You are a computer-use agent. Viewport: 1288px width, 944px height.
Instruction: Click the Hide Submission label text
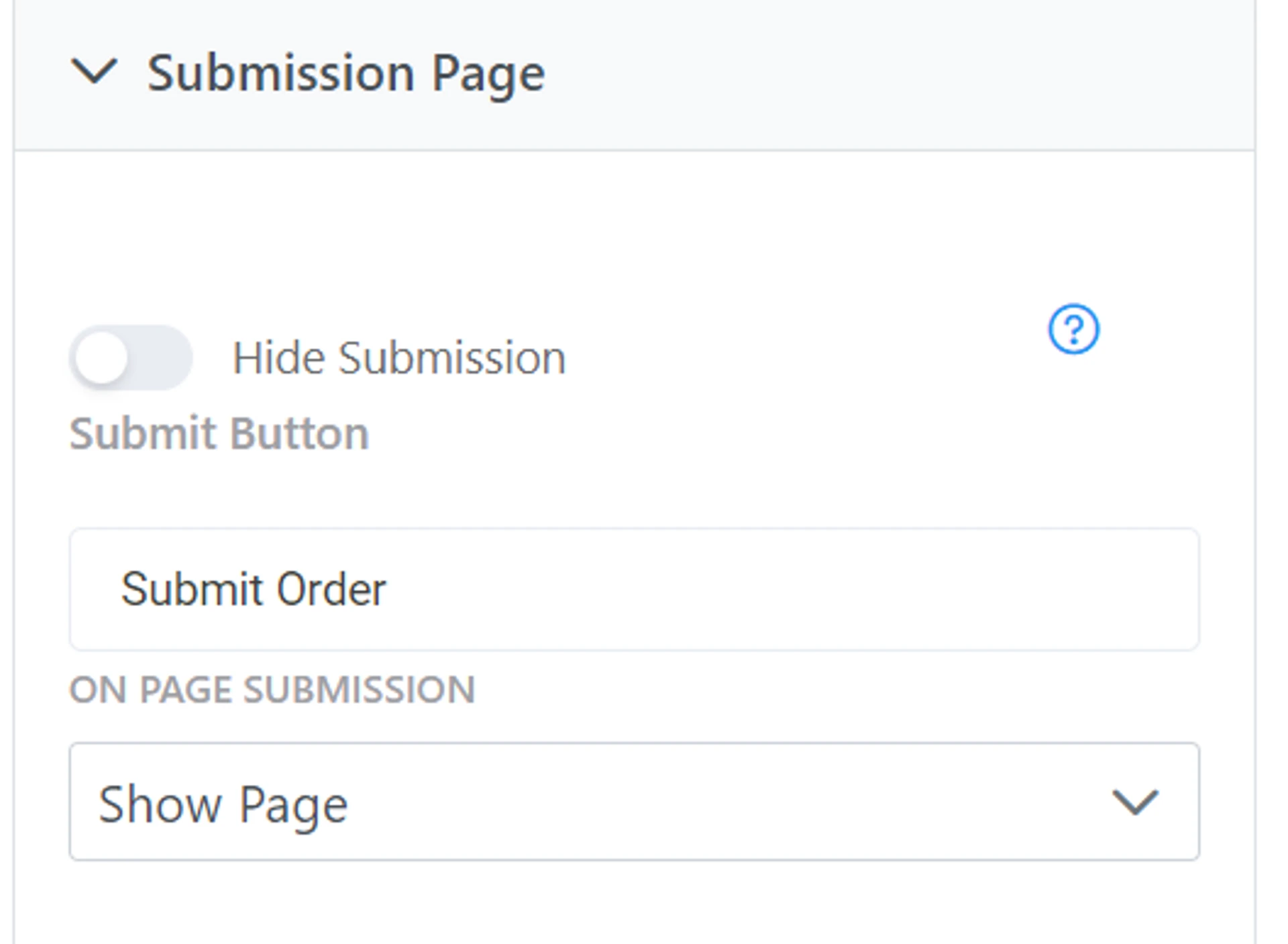[399, 358]
